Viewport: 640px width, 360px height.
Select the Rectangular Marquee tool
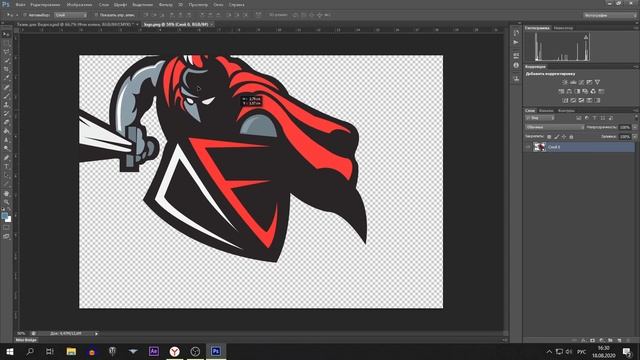tap(6, 43)
